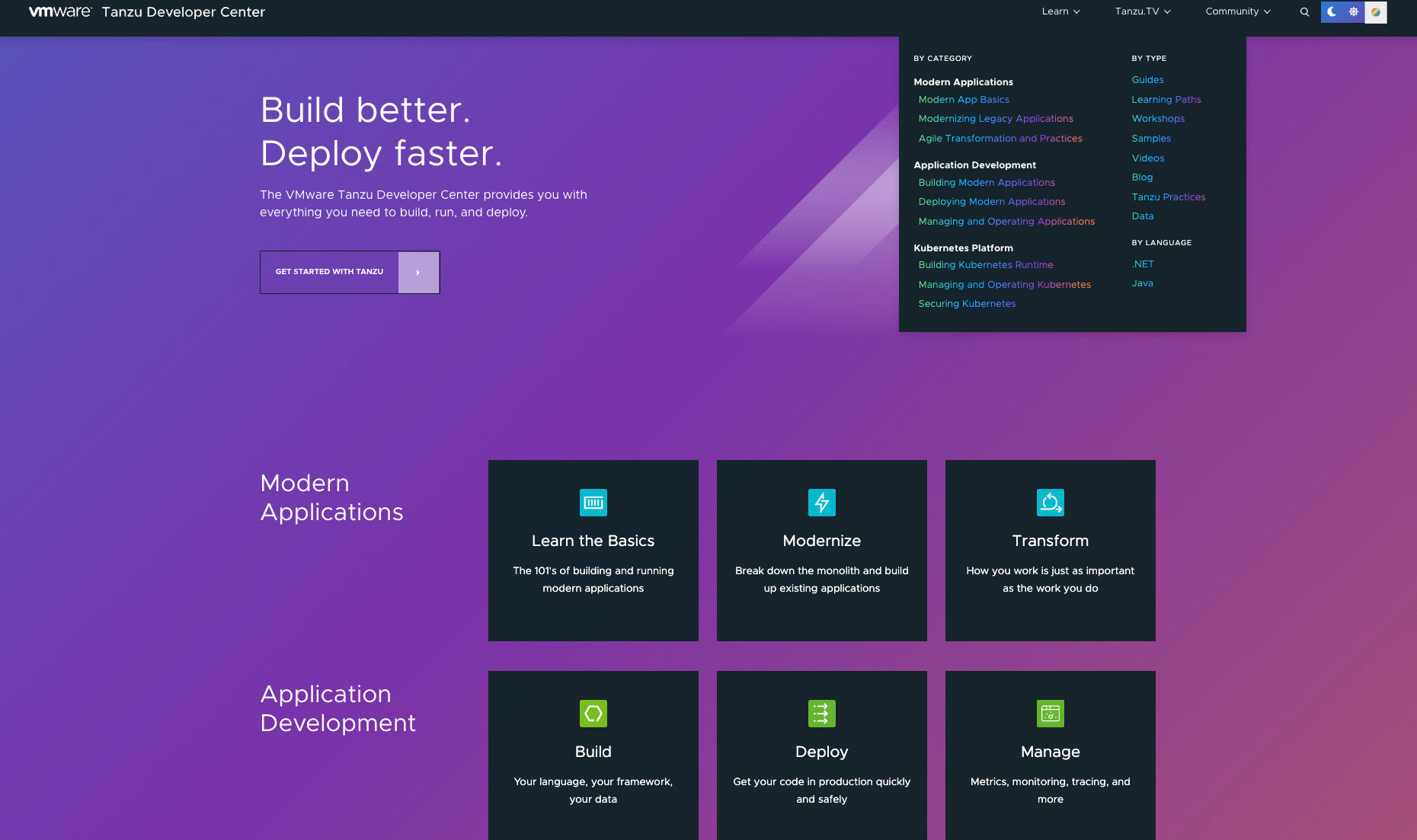The width and height of the screenshot is (1417, 840).
Task: Open Managing and Operating Applications link
Action: pyautogui.click(x=1006, y=222)
